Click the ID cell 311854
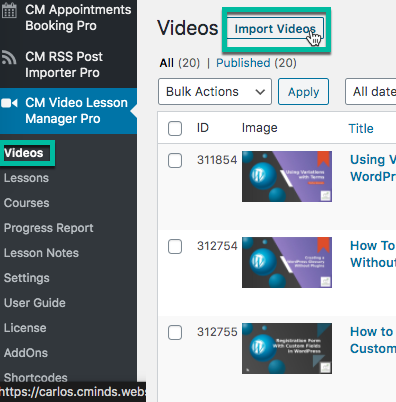This screenshot has width=396, height=402. click(x=217, y=160)
